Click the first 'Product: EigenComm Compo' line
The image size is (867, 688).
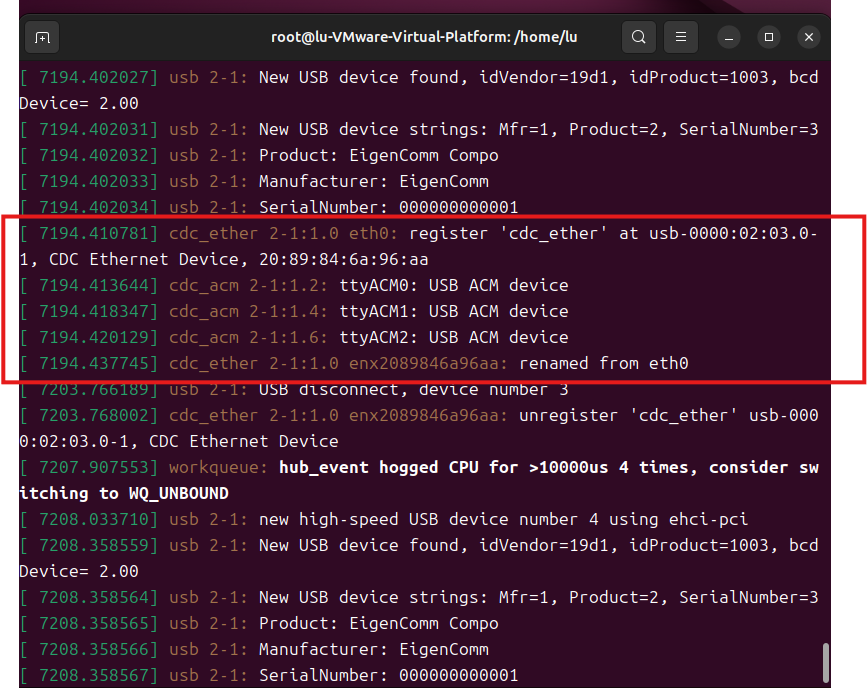click(378, 155)
